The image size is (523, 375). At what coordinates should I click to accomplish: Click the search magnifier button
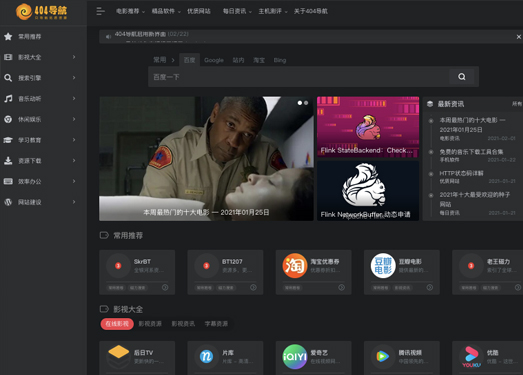coord(462,77)
